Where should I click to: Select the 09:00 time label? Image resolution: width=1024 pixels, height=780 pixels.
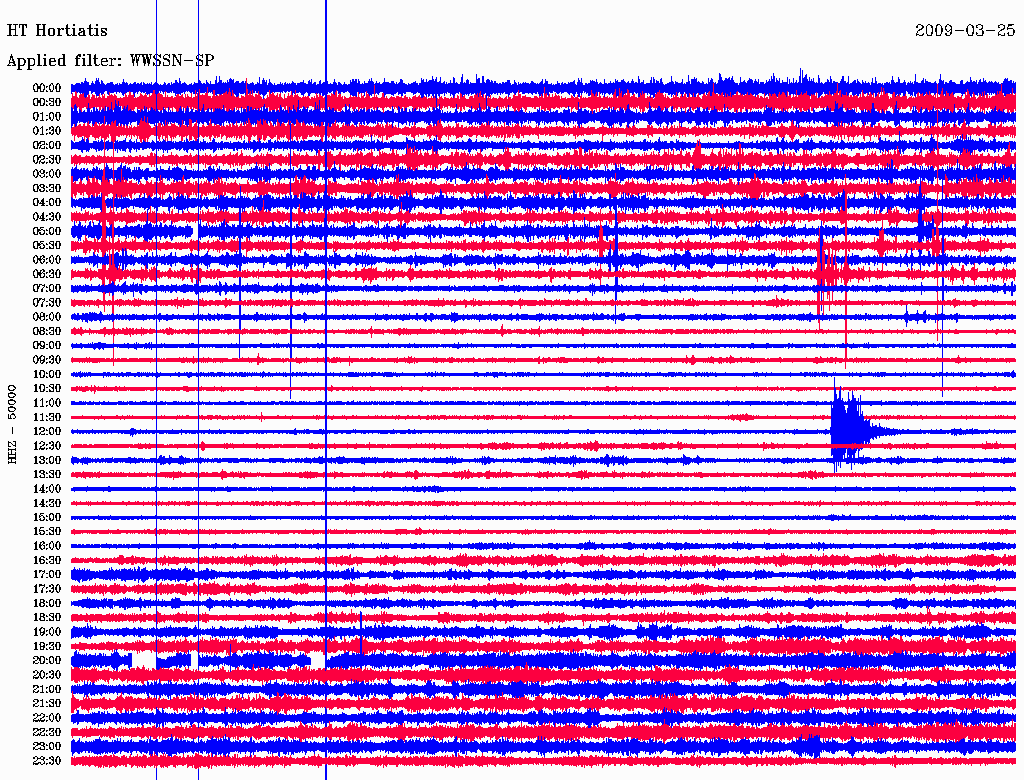47,346
